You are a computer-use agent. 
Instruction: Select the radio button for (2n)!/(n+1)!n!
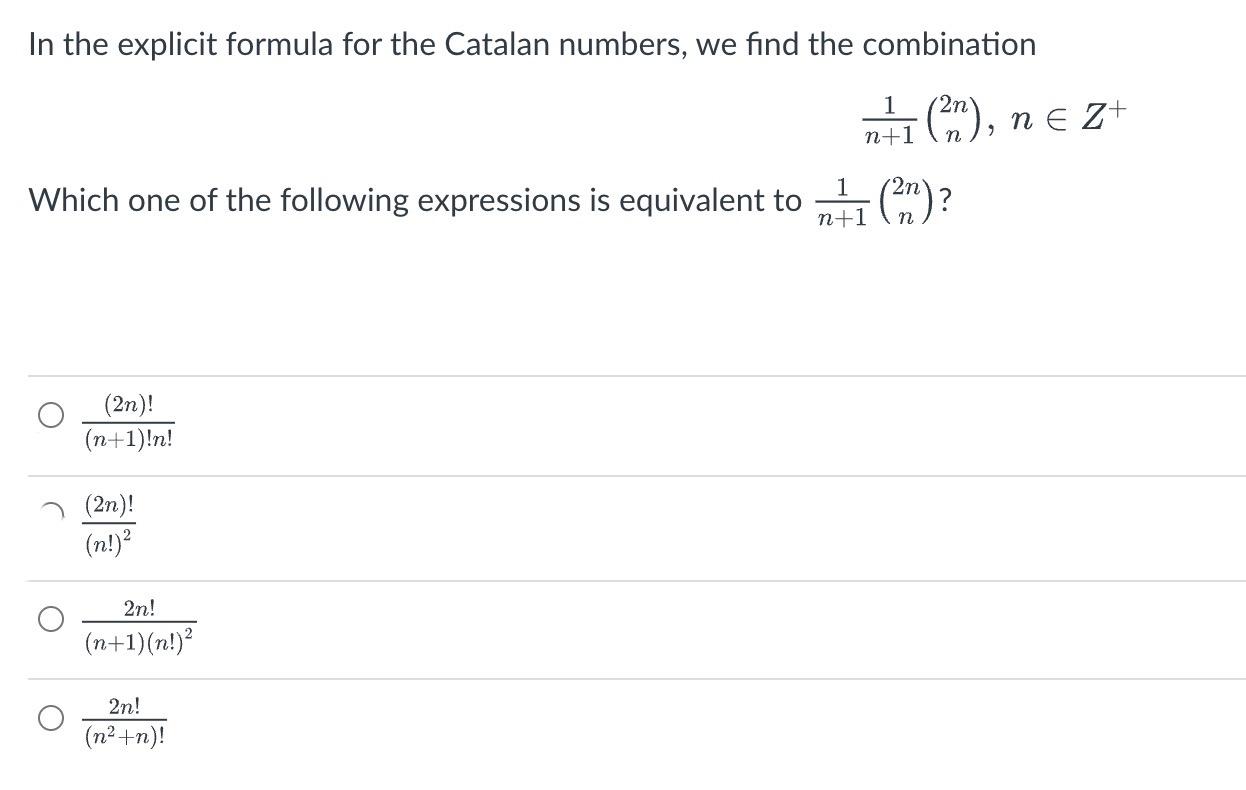pos(50,416)
